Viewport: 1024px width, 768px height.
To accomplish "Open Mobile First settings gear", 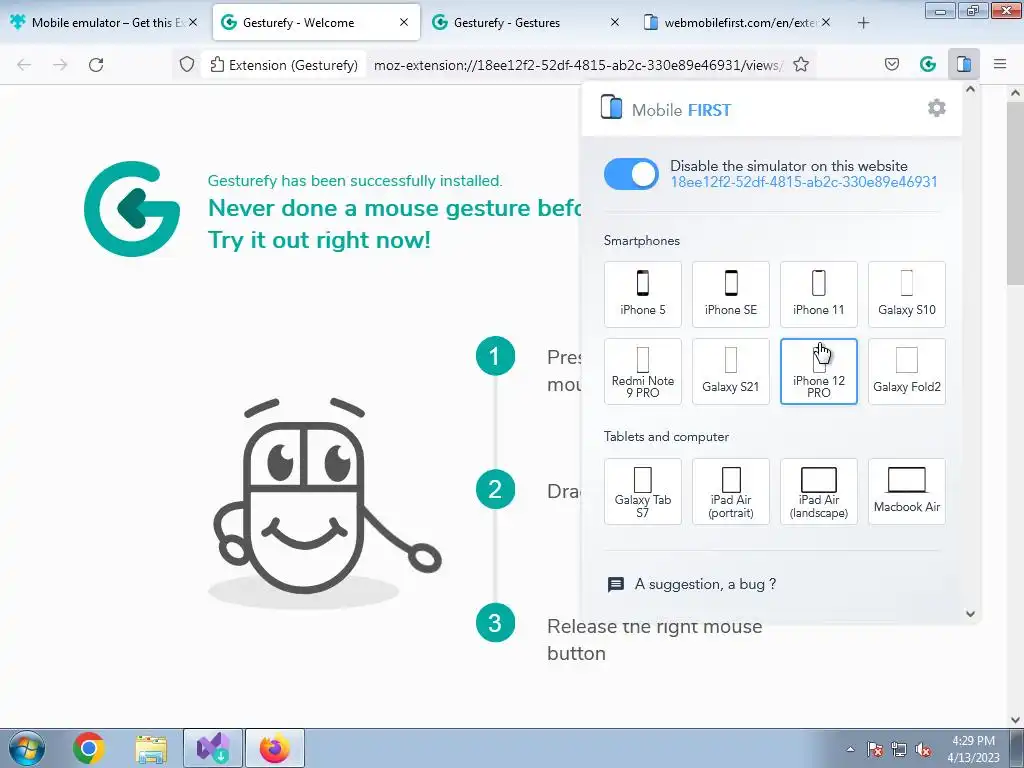I will coord(936,108).
